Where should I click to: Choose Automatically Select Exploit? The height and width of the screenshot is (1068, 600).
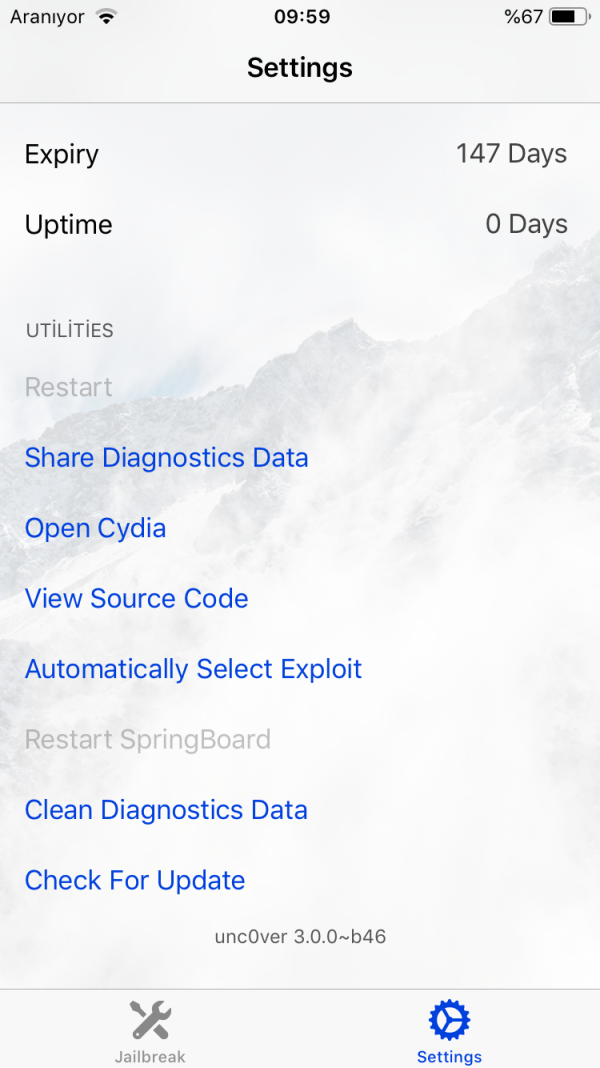click(193, 669)
